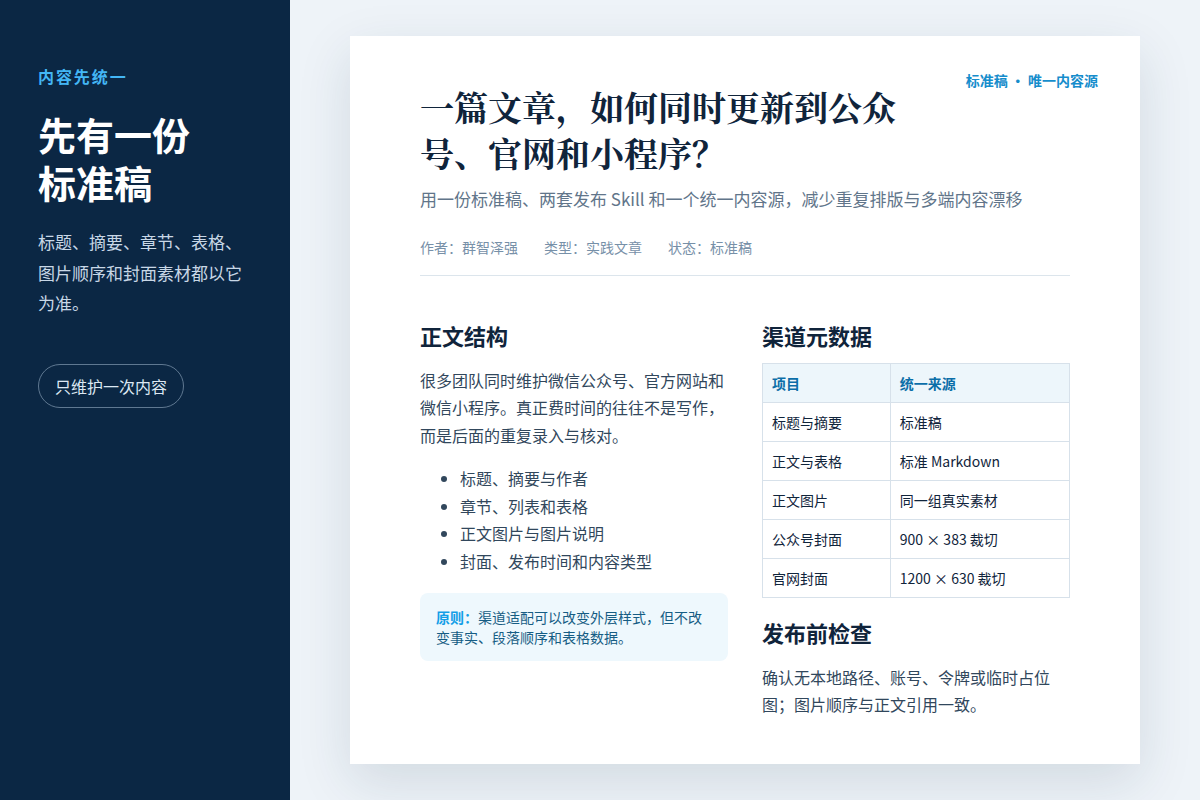Click the 标题与摘要 table cell

tap(826, 423)
